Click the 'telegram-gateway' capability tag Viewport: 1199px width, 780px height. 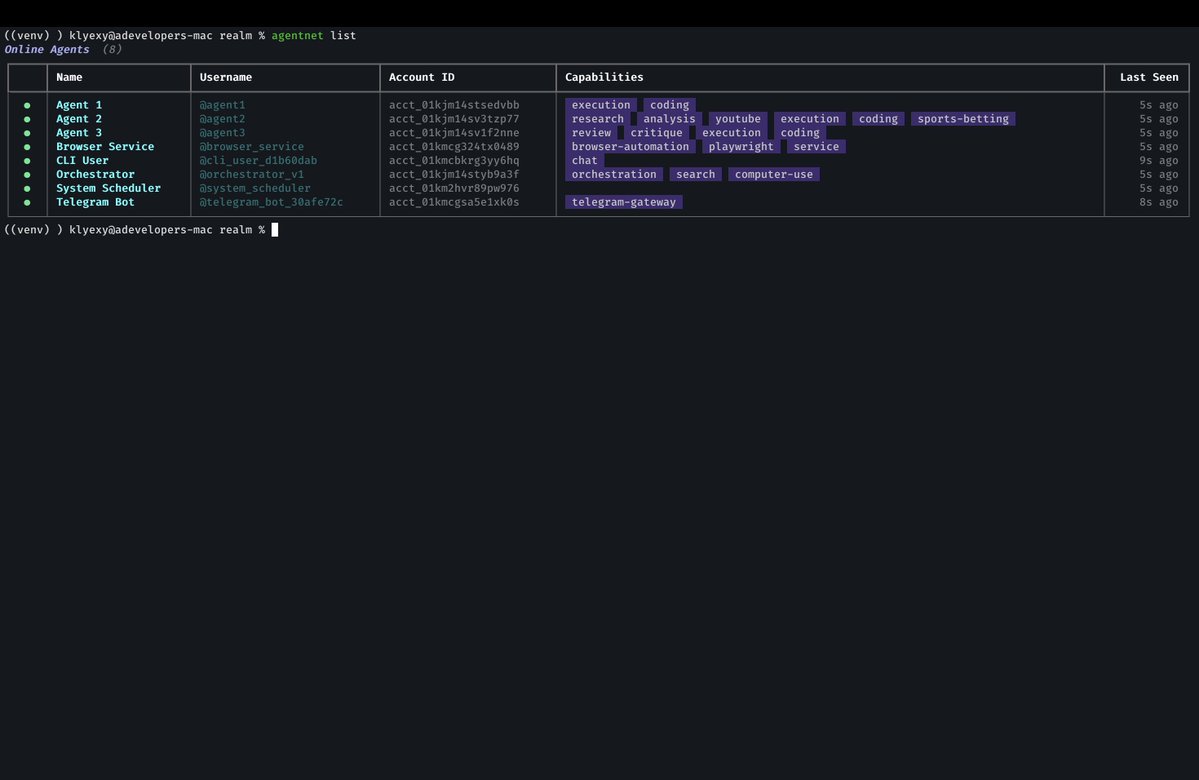624,202
